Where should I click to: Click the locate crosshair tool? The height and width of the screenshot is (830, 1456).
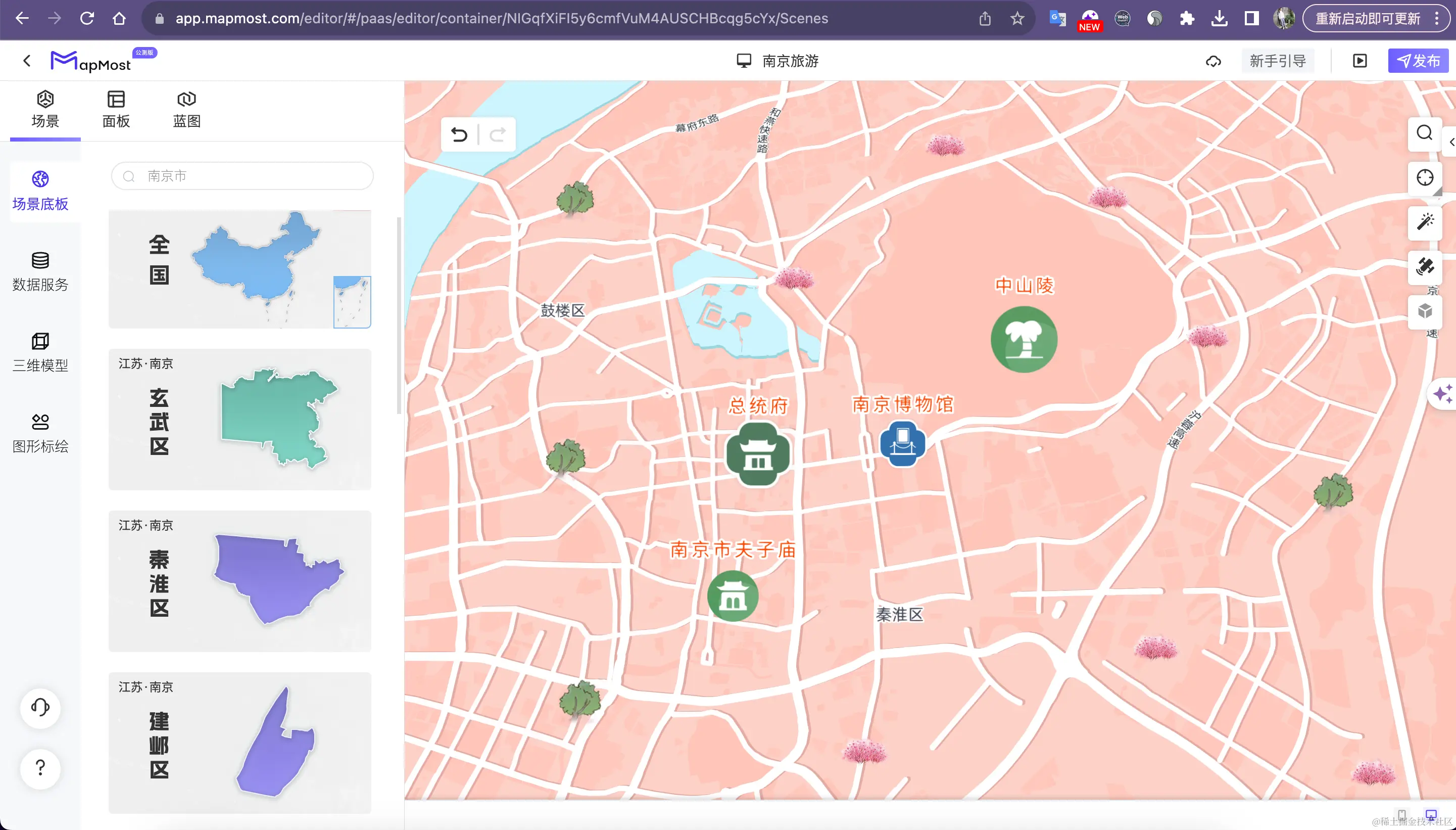tap(1425, 178)
